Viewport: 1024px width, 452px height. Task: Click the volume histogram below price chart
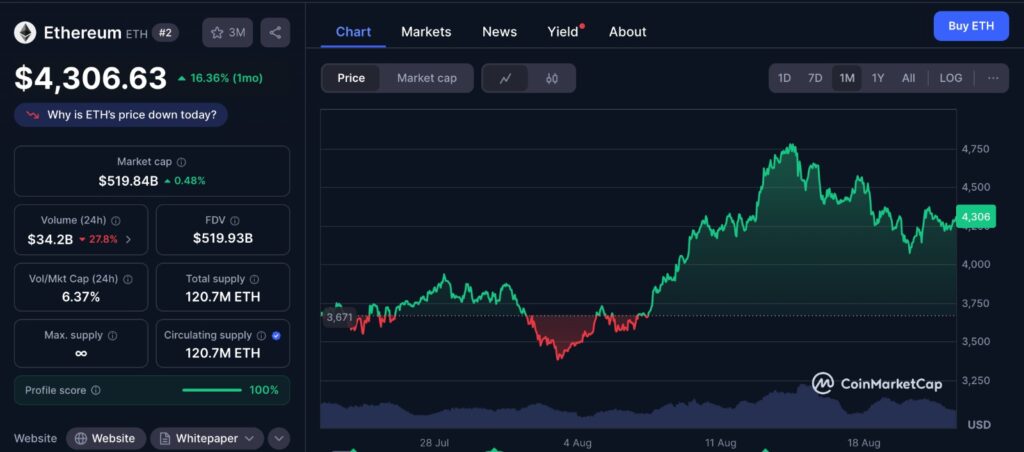(639, 408)
